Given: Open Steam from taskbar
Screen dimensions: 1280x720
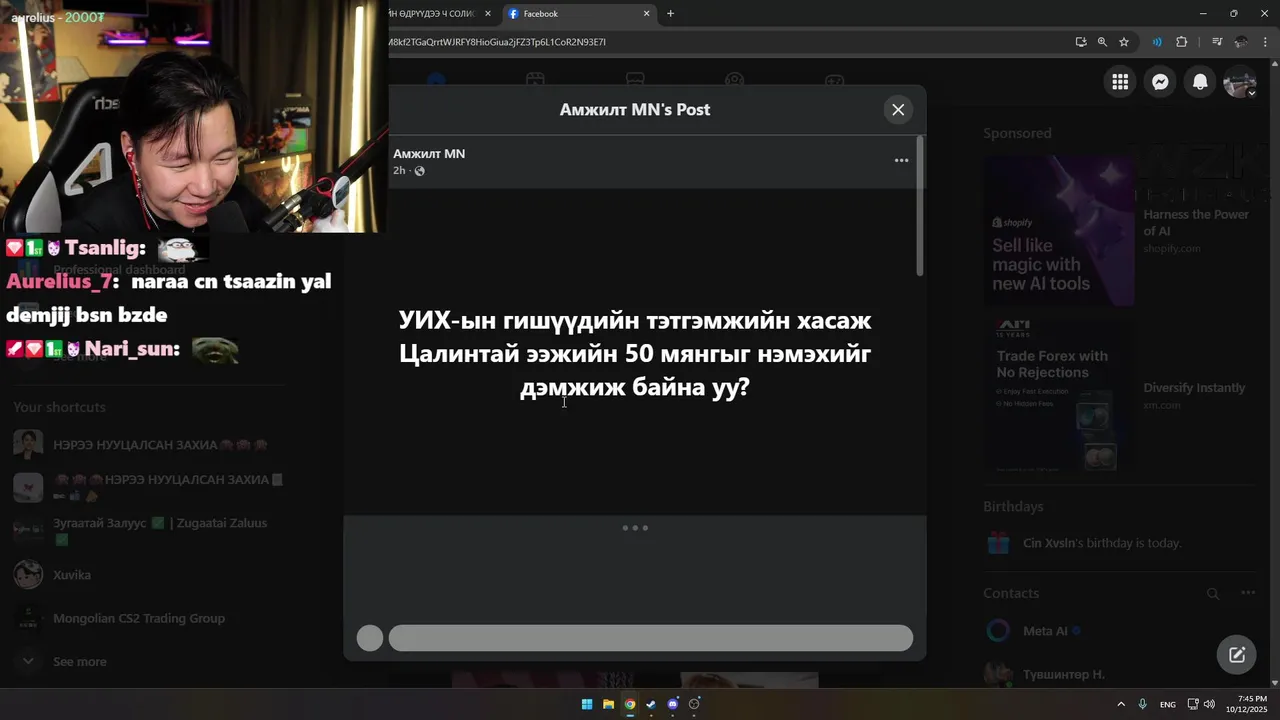Looking at the screenshot, I should click(x=651, y=704).
